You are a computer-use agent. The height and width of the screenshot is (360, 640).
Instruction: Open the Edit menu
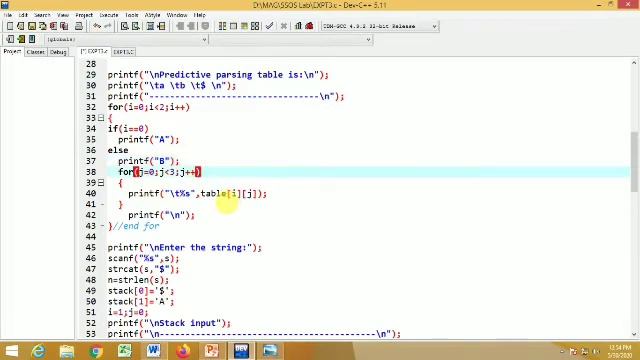coord(23,15)
